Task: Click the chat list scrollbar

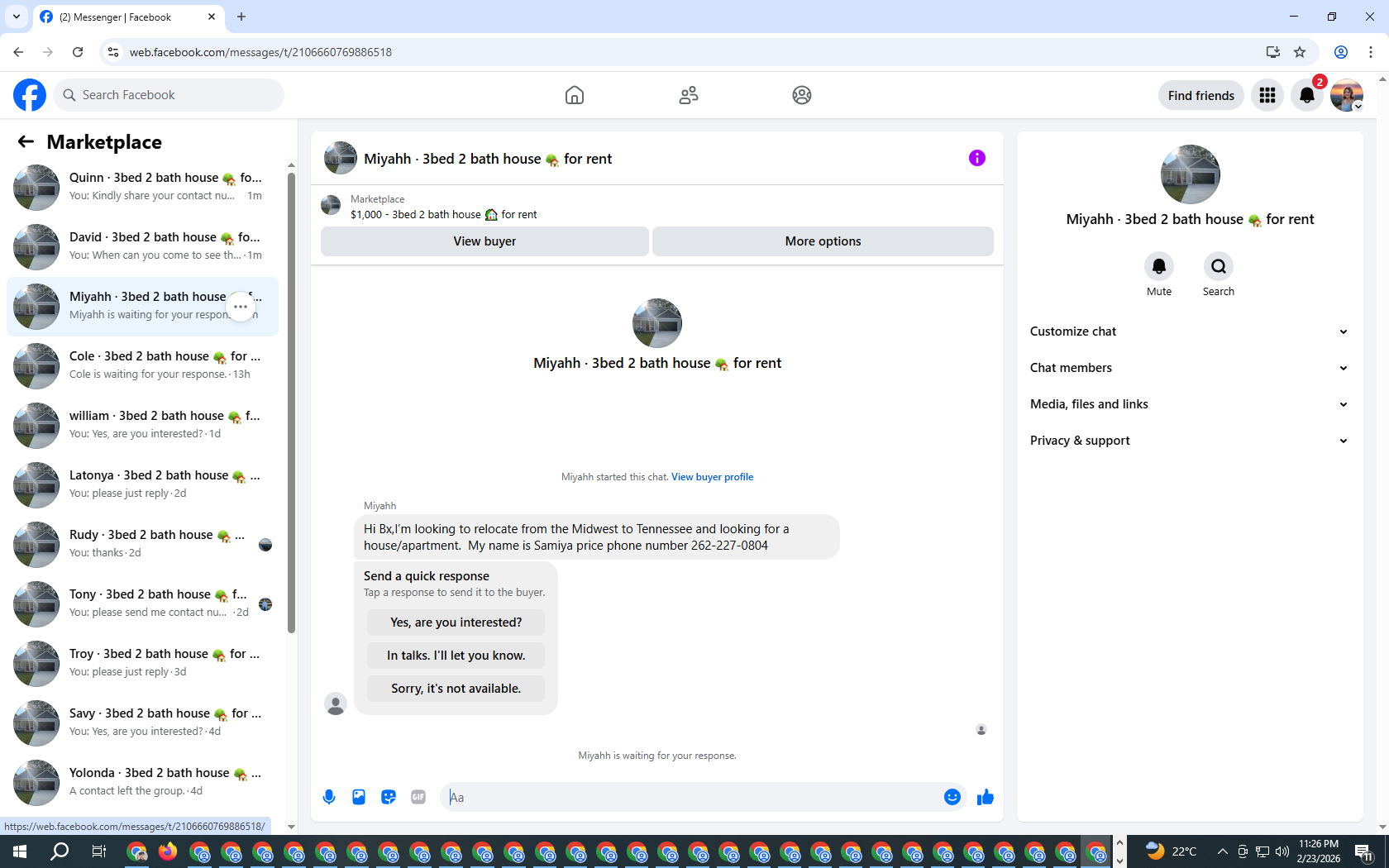Action: 291,403
